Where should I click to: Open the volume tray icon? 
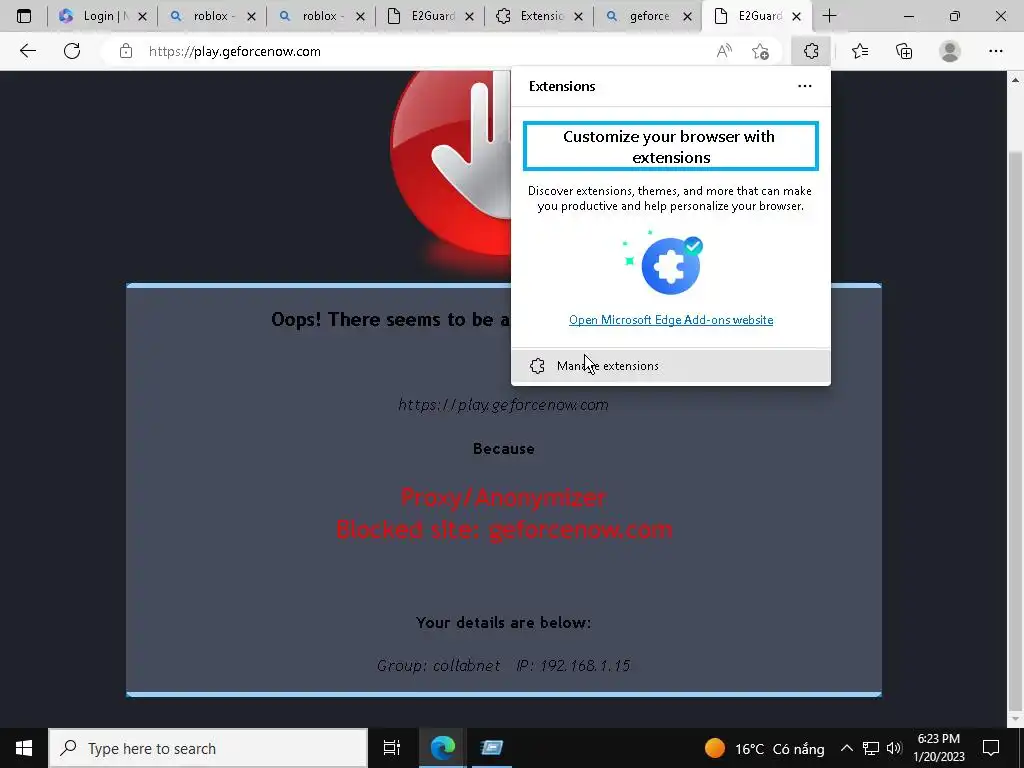click(894, 748)
